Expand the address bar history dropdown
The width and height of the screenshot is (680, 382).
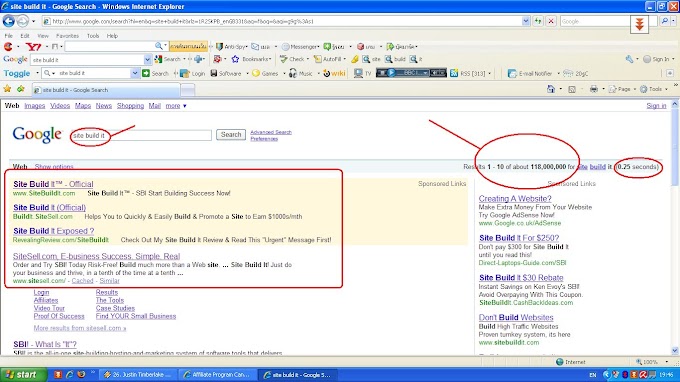coord(526,21)
